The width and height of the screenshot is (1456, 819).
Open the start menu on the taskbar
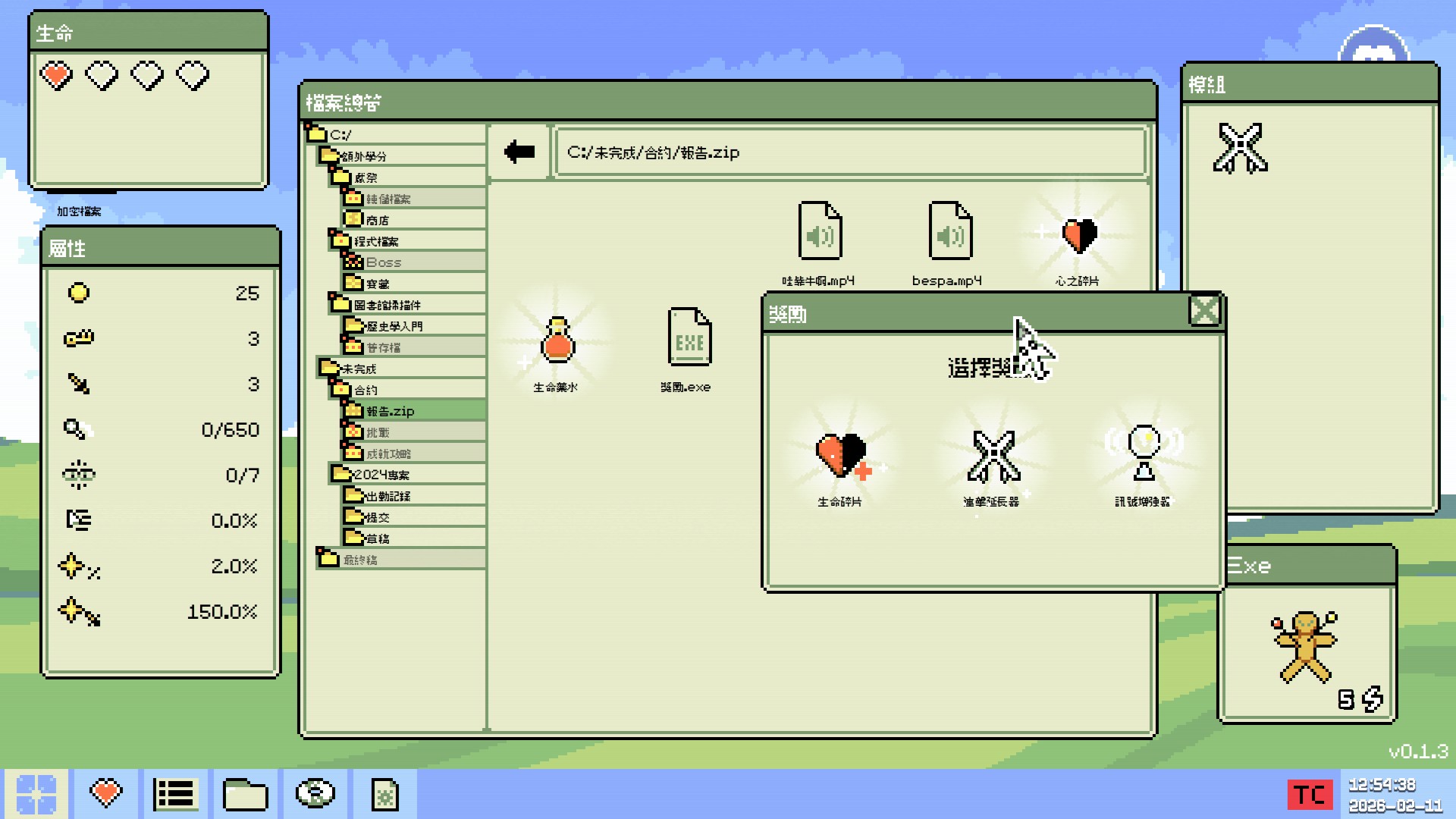(x=36, y=794)
